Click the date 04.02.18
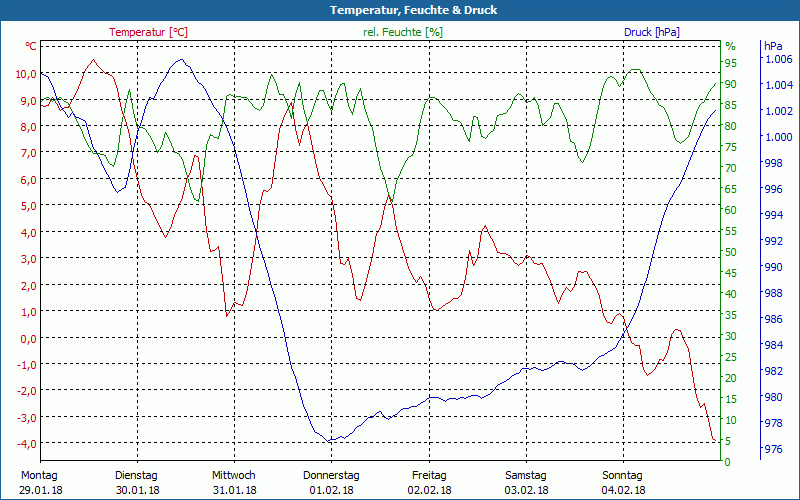 [x=623, y=490]
